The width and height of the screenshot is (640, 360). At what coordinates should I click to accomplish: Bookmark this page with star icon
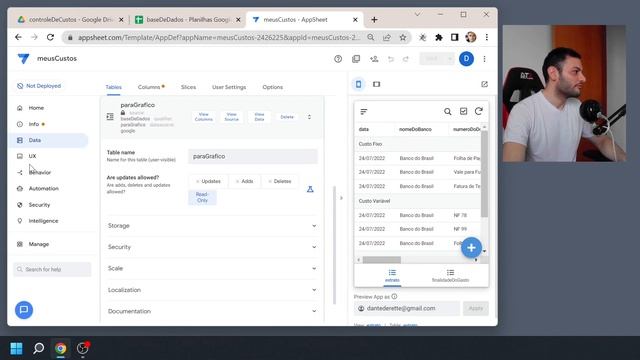pos(403,37)
